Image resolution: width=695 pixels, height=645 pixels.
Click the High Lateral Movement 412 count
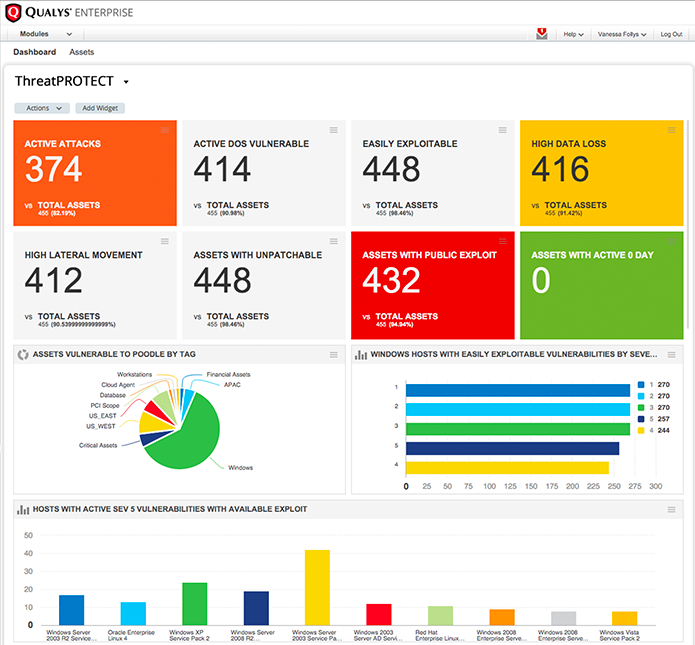pos(54,280)
